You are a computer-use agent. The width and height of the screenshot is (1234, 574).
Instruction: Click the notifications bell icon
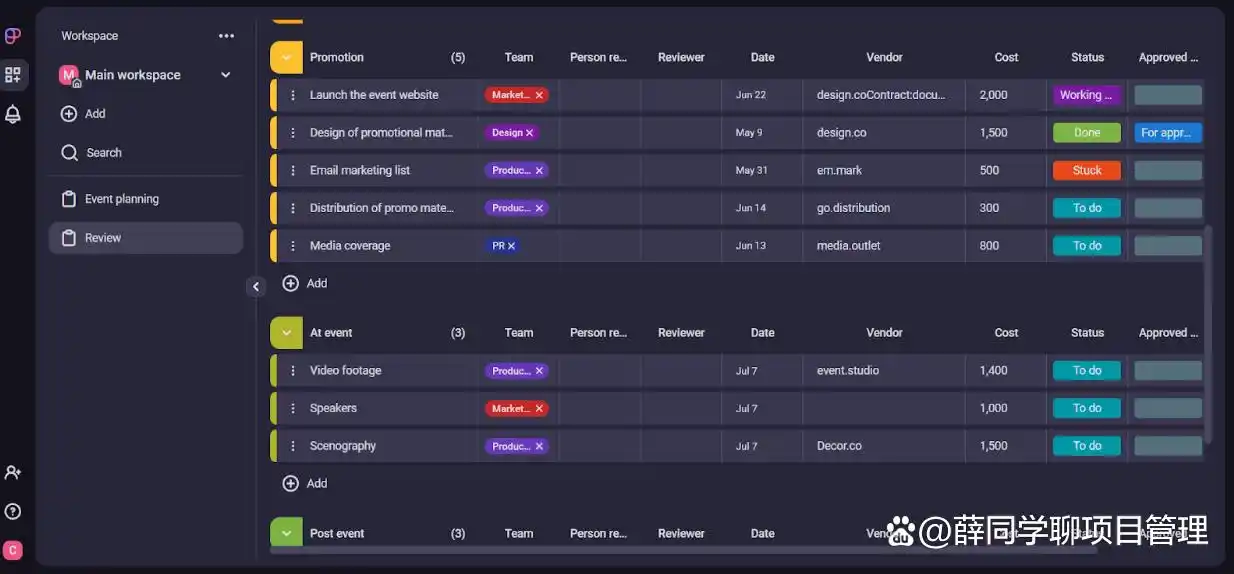click(13, 114)
